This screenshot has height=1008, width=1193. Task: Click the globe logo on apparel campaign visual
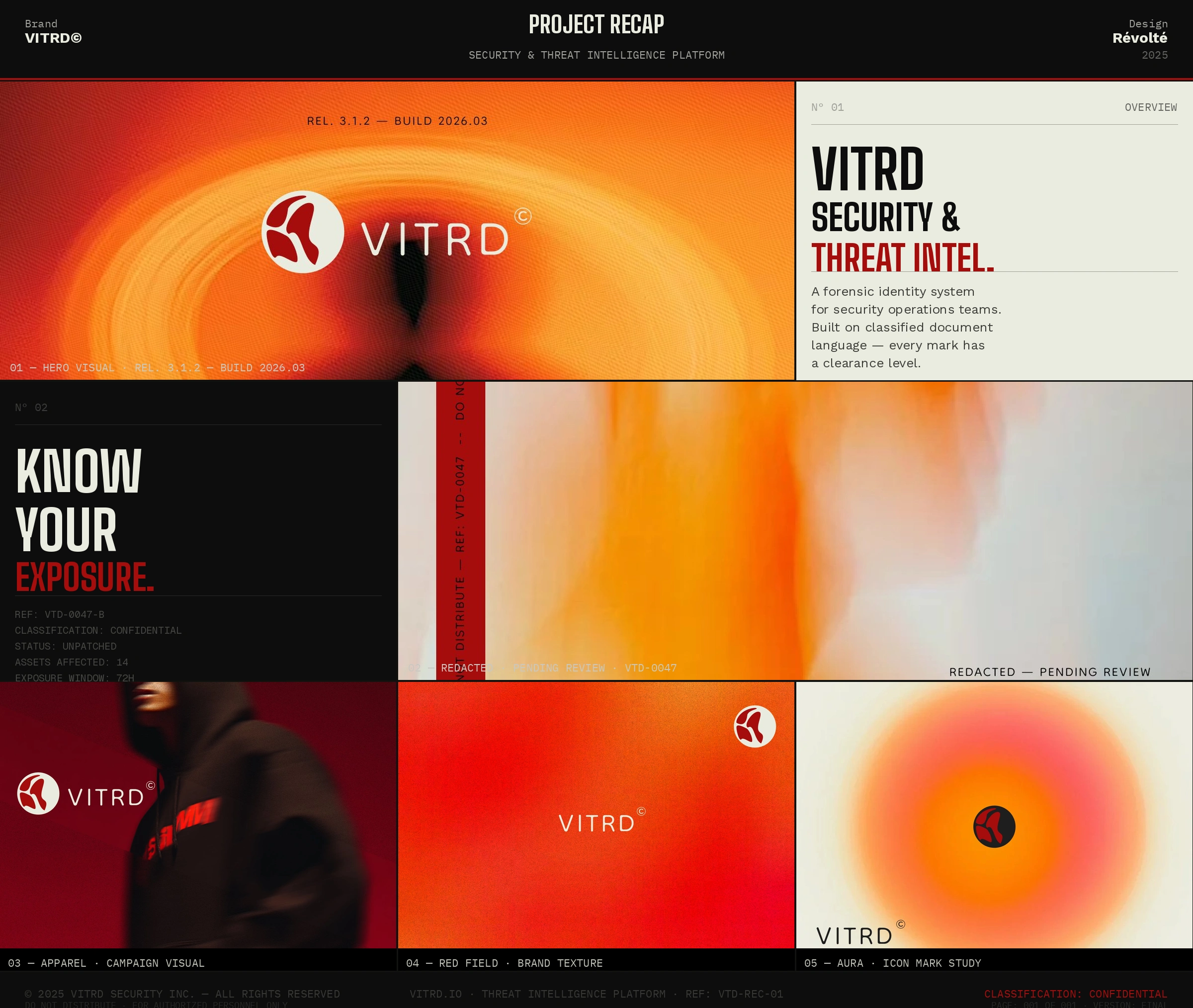tap(38, 793)
